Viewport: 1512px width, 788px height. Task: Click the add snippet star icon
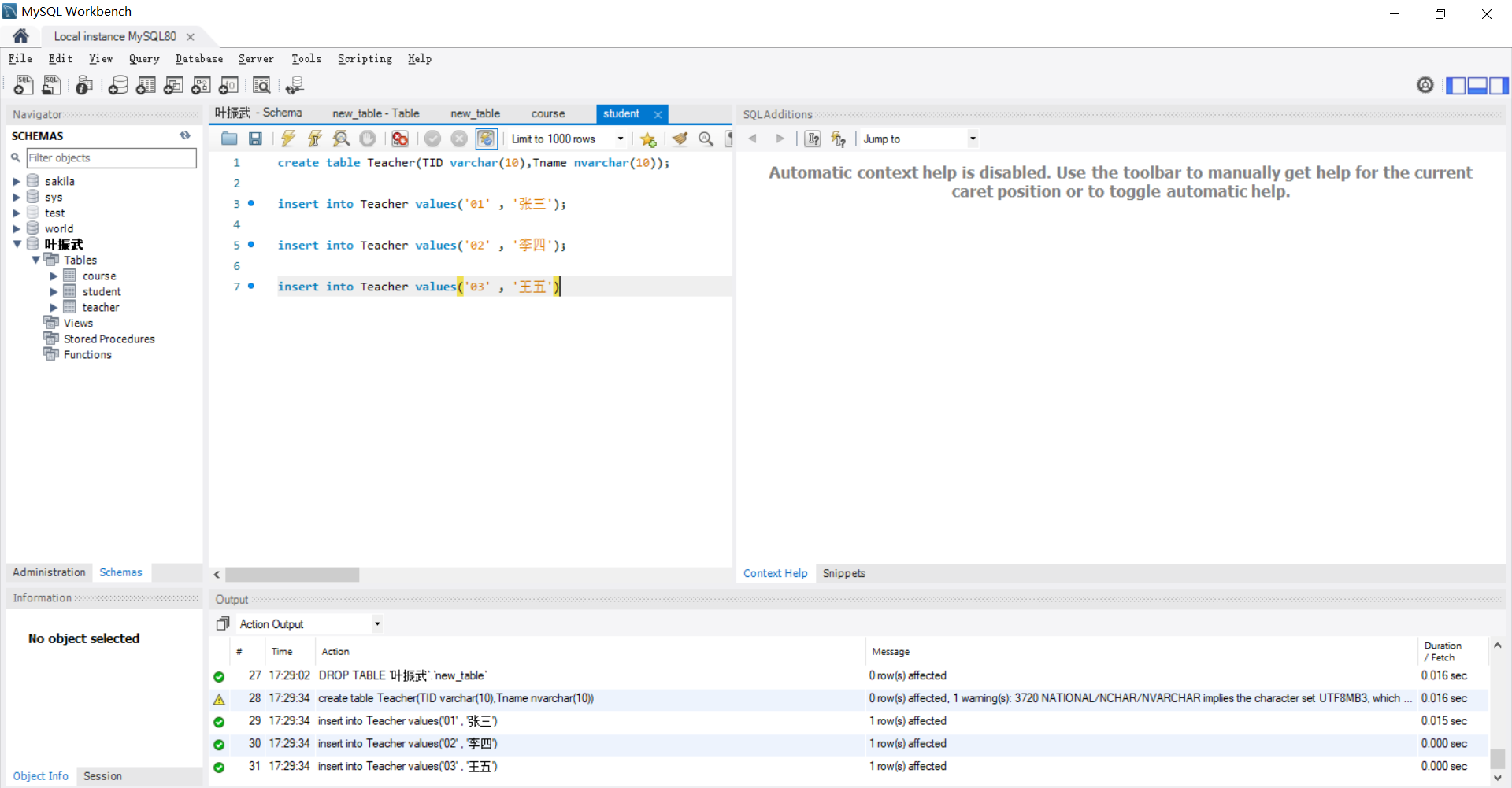[648, 139]
